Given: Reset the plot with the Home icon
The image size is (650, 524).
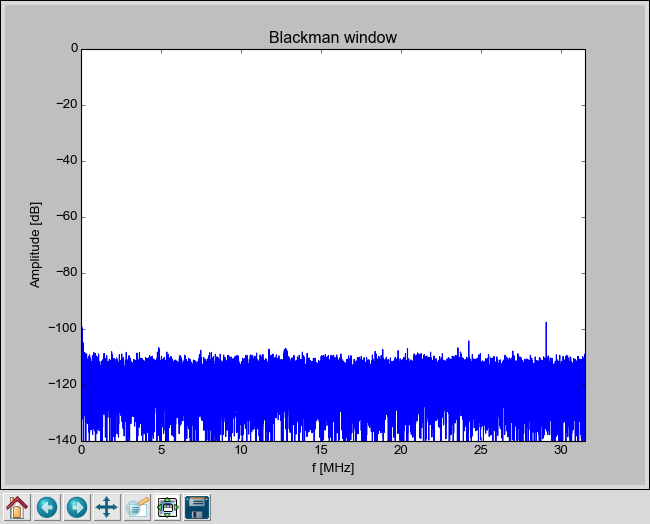Looking at the screenshot, I should [17, 507].
